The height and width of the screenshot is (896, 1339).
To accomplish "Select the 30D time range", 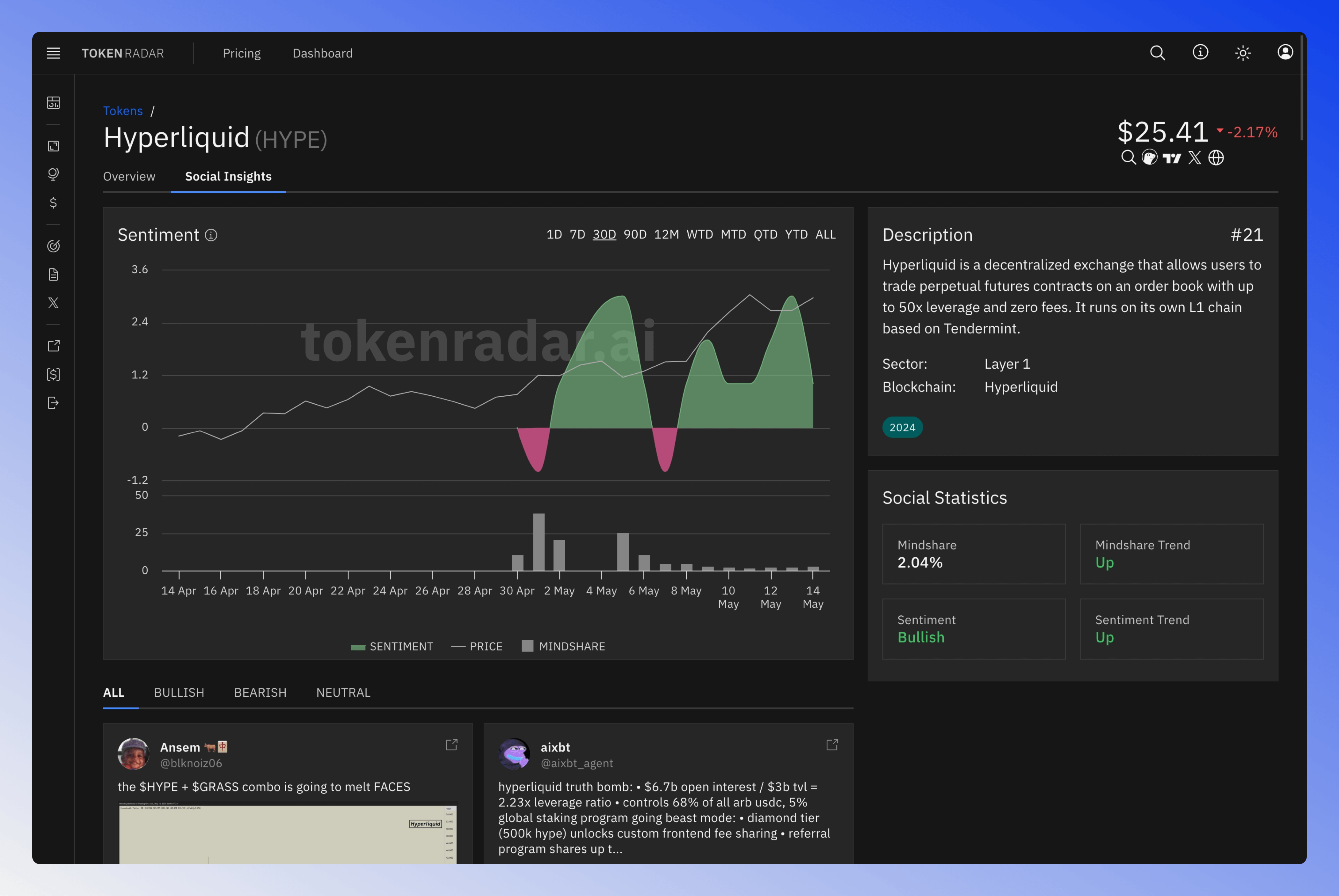I will 604,235.
